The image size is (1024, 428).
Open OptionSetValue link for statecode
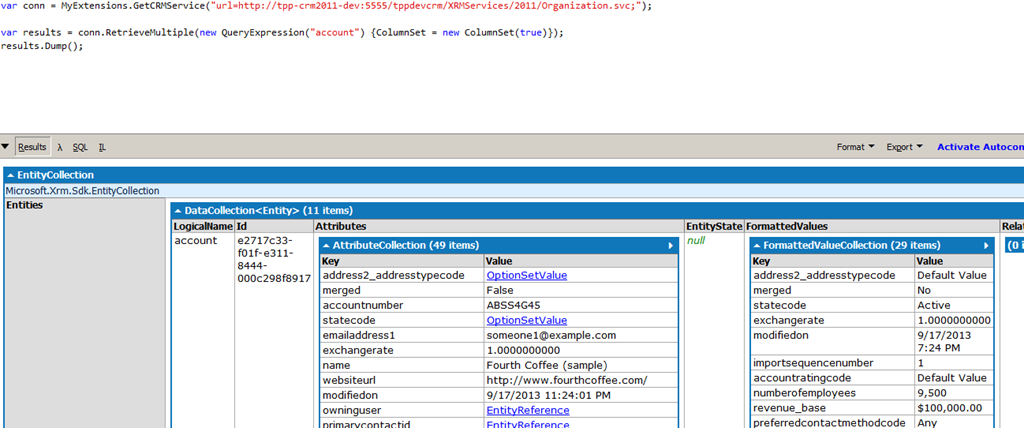(x=526, y=321)
